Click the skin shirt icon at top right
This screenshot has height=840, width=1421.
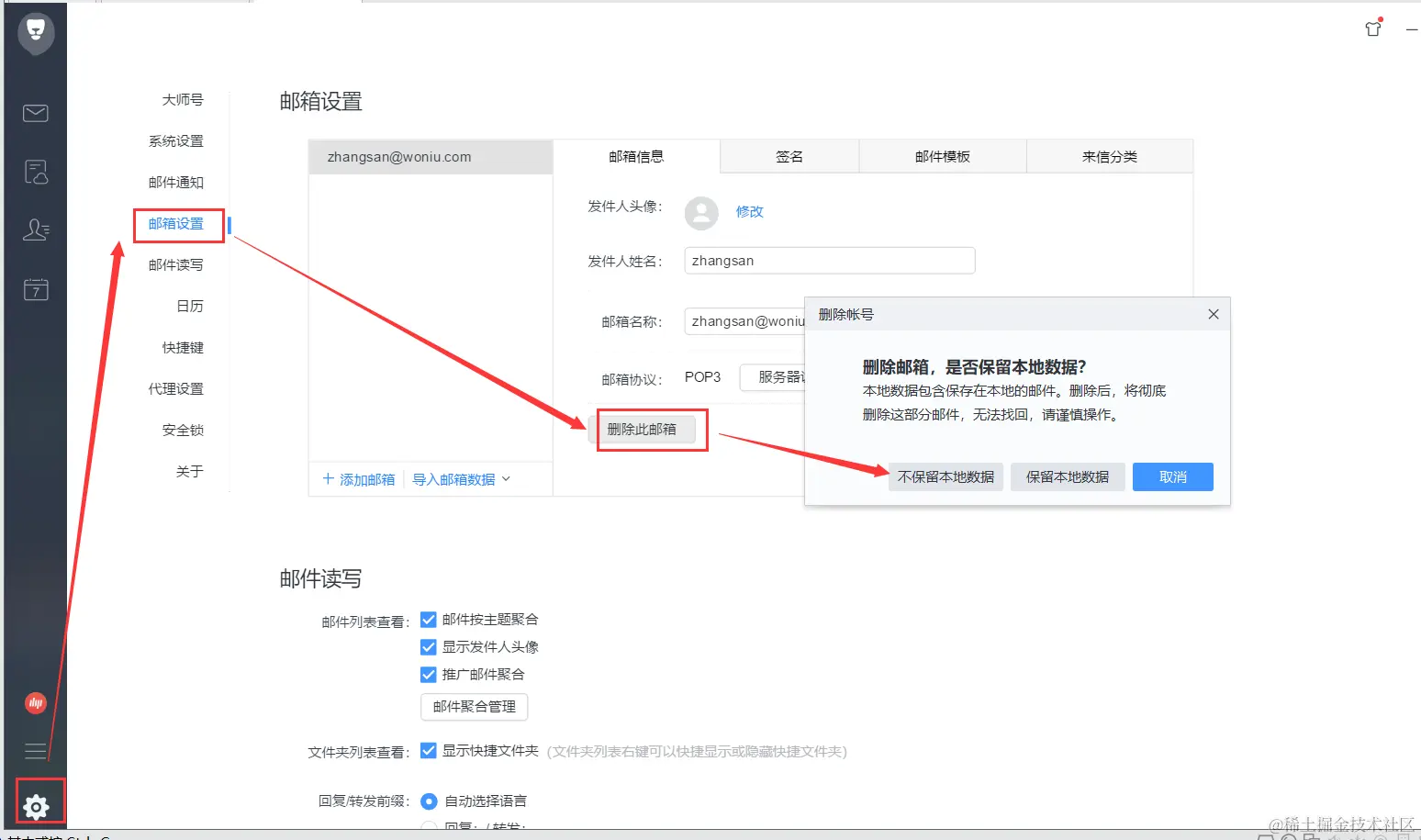[x=1373, y=28]
